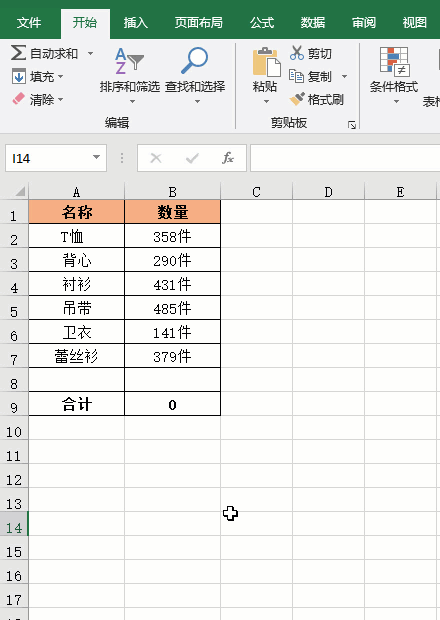The height and width of the screenshot is (620, 440).
Task: Expand the 查找和选择 dropdown arrow
Action: pyautogui.click(x=197, y=102)
